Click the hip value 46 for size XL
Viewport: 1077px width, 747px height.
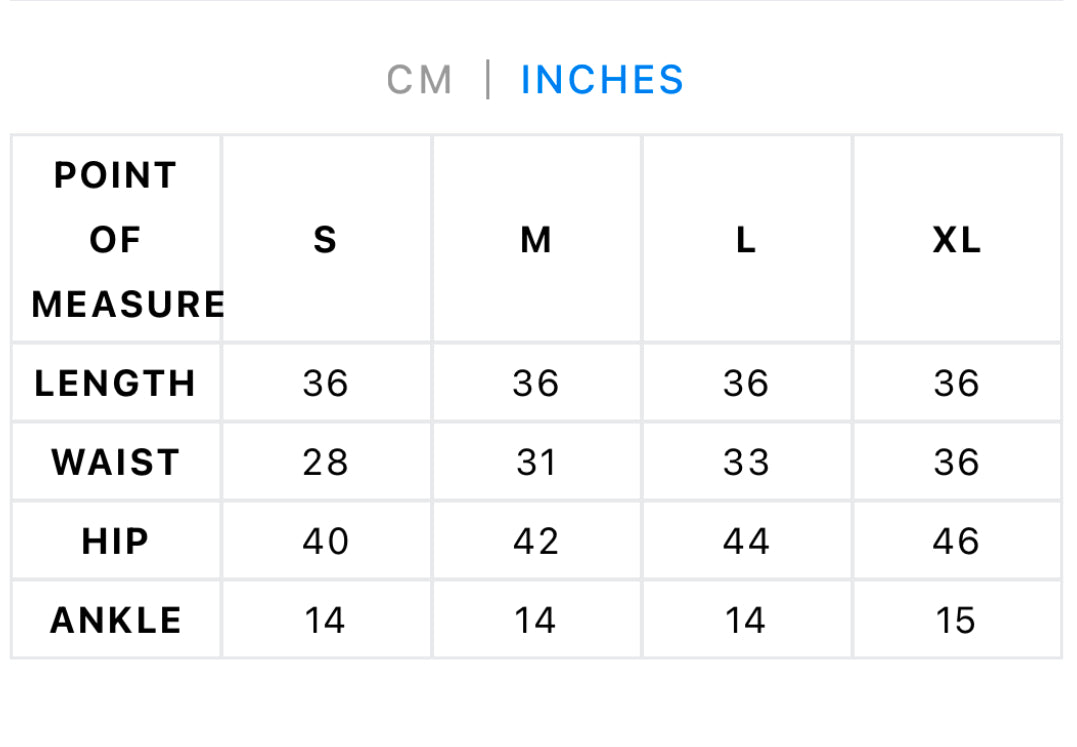coord(957,541)
